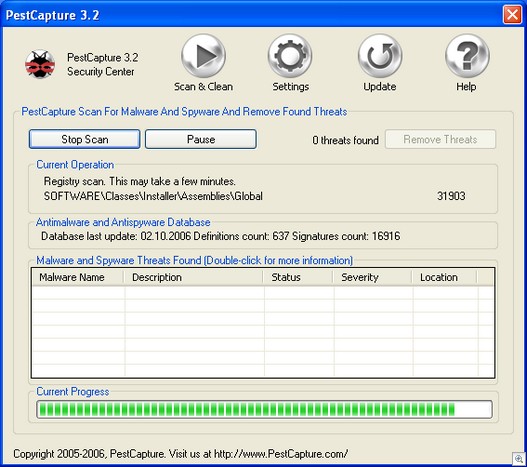Click the copyright line with http://www.PestCapture.com/
This screenshot has width=527, height=467.
(x=180, y=454)
